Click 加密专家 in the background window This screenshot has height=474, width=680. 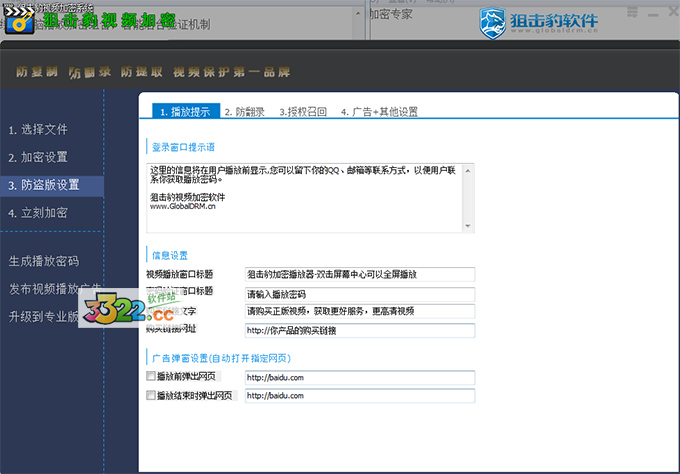391,14
